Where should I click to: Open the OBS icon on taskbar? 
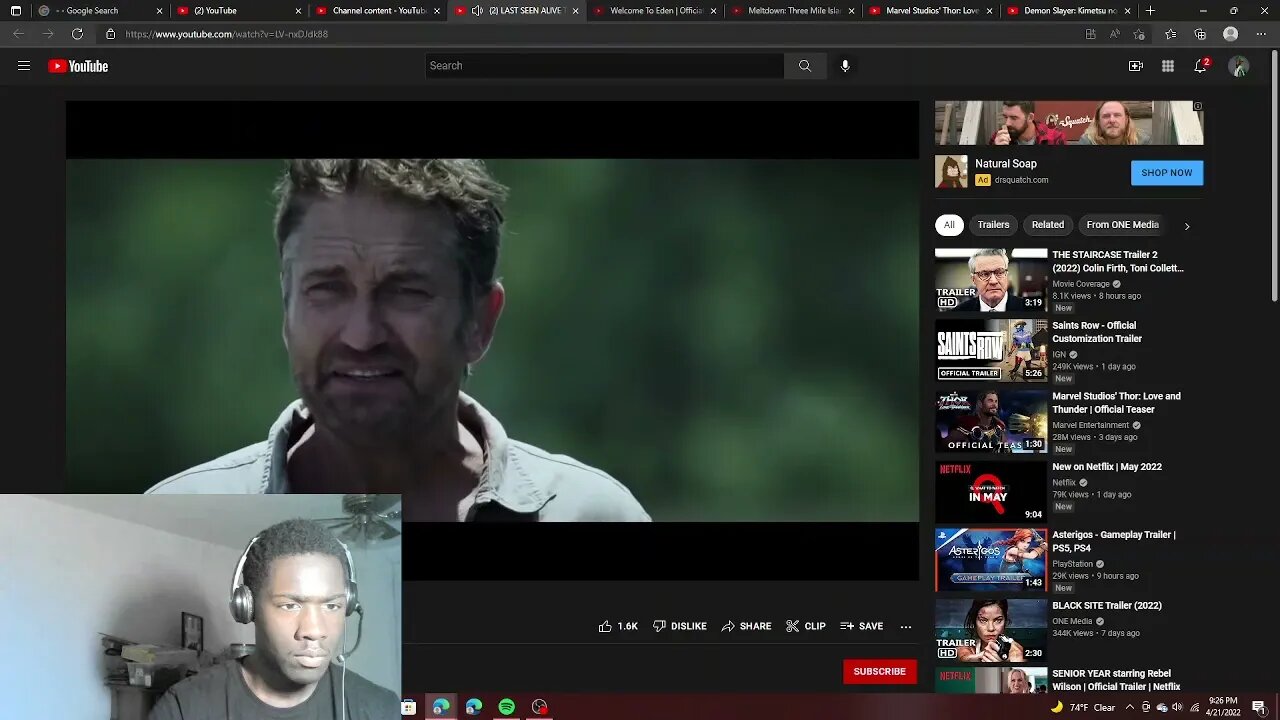tap(540, 707)
